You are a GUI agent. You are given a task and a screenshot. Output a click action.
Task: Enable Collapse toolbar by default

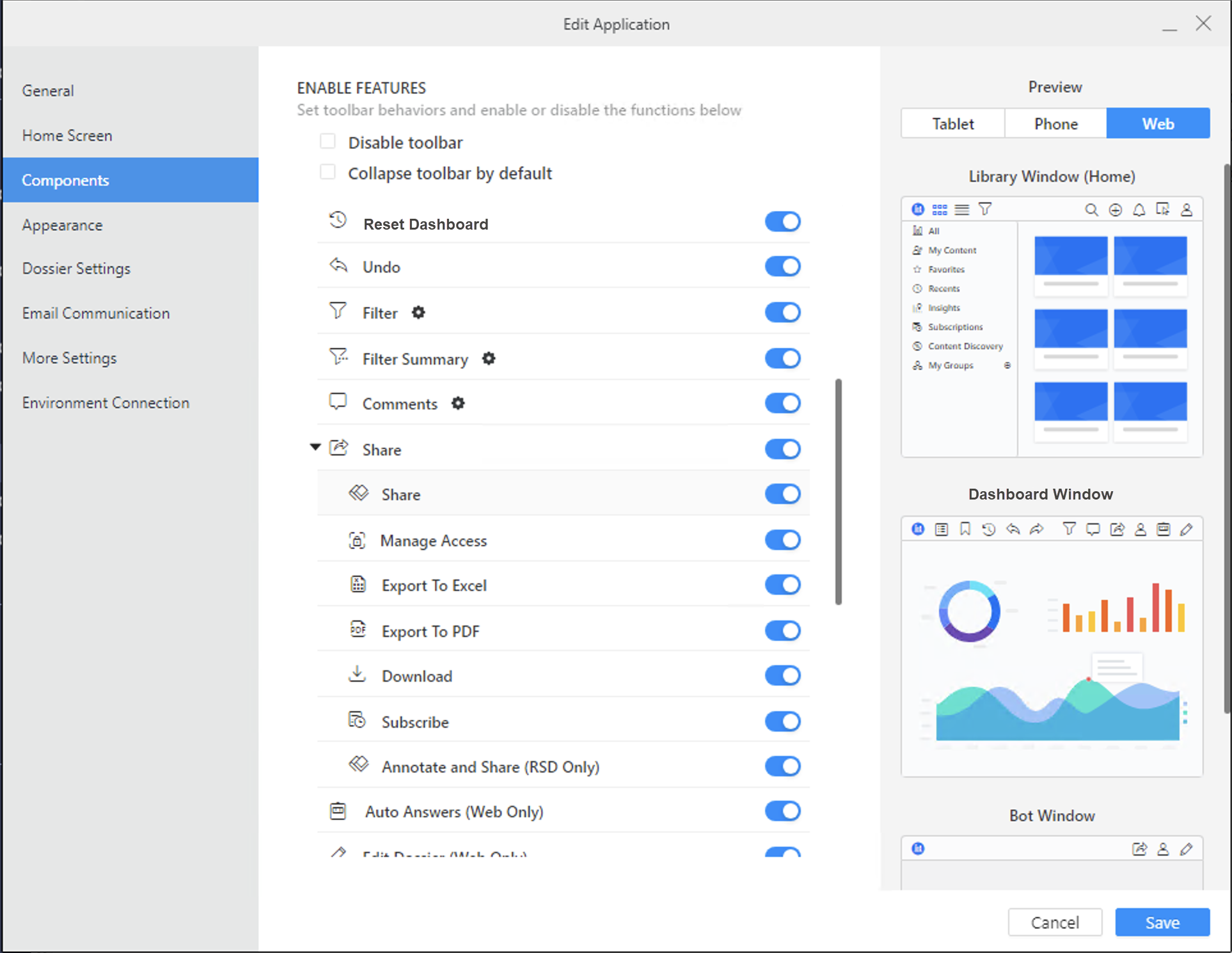click(328, 172)
